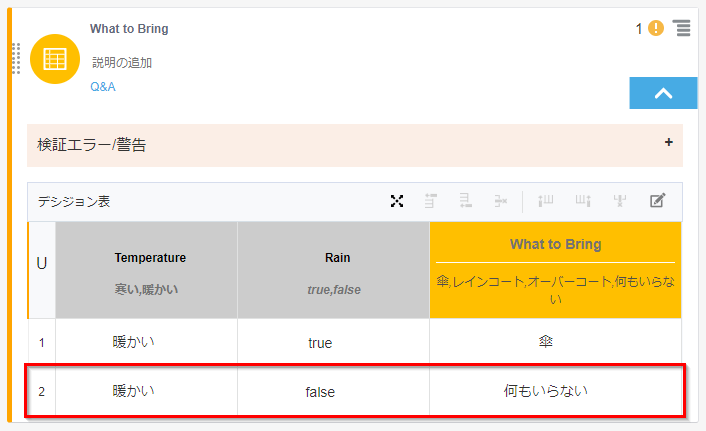Viewport: 706px width, 431px height.
Task: Click the U hit policy cell
Action: [x=42, y=264]
